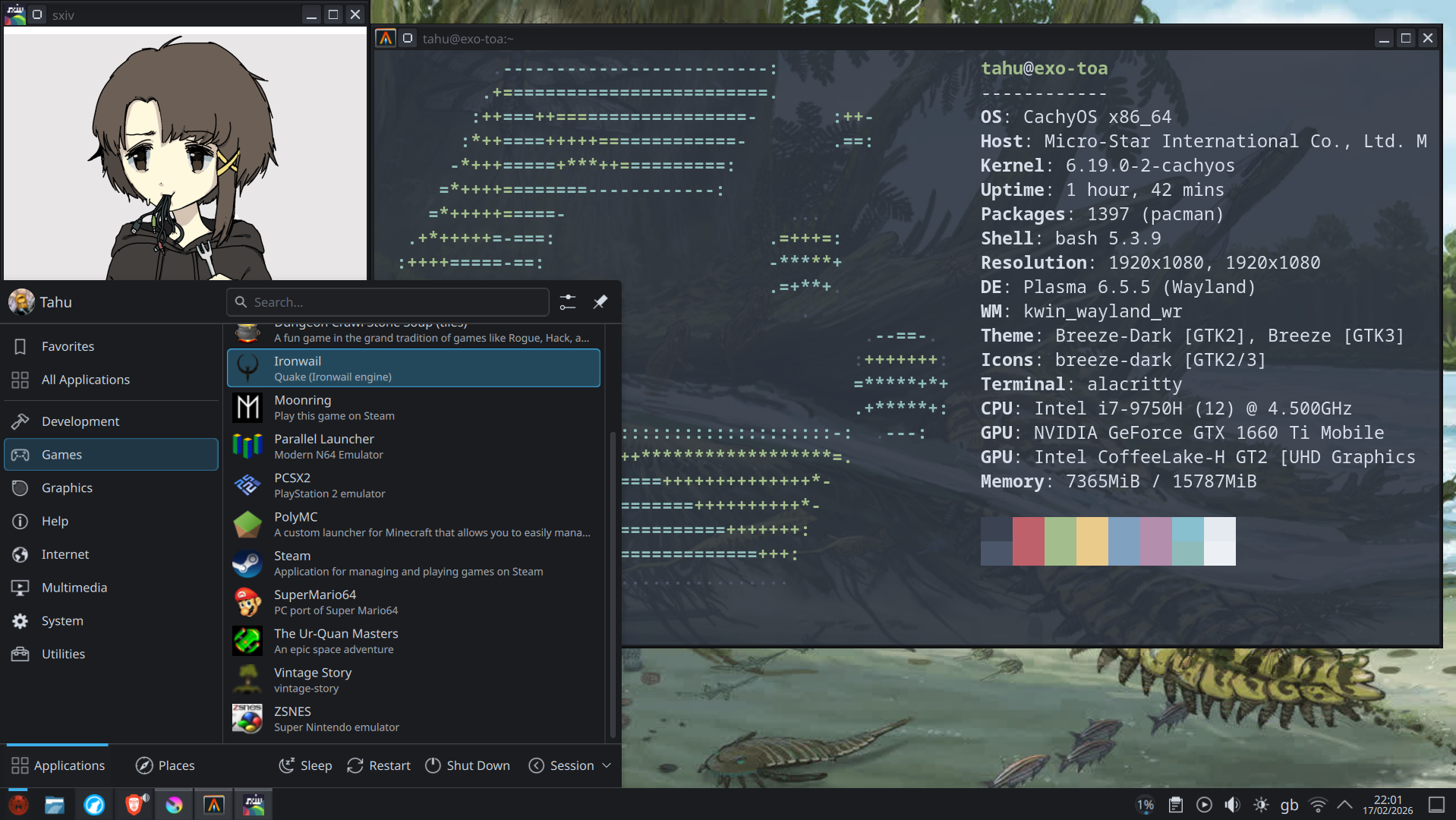
Task: Click the anime image in the sxiv window
Action: tap(185, 154)
